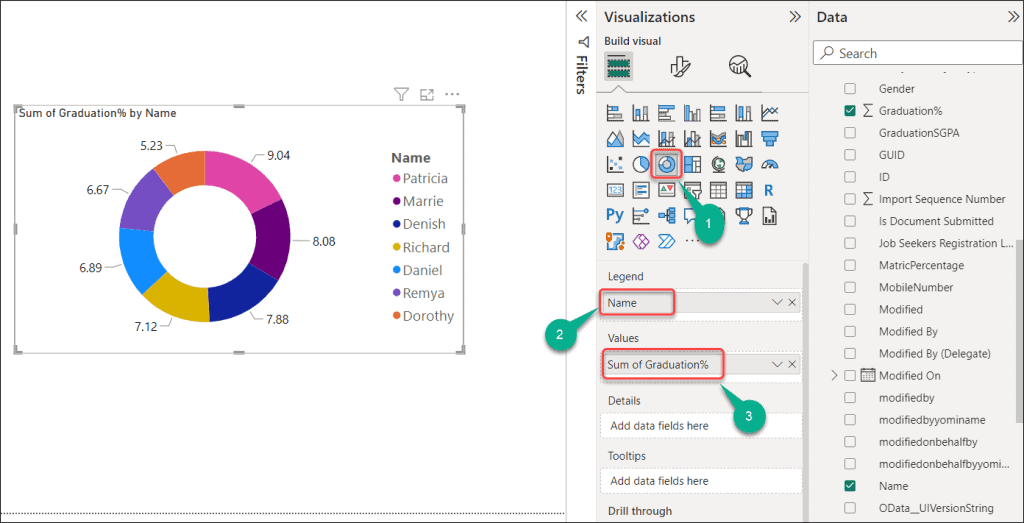
Task: Select the Stacked area chart visual
Action: 641,138
